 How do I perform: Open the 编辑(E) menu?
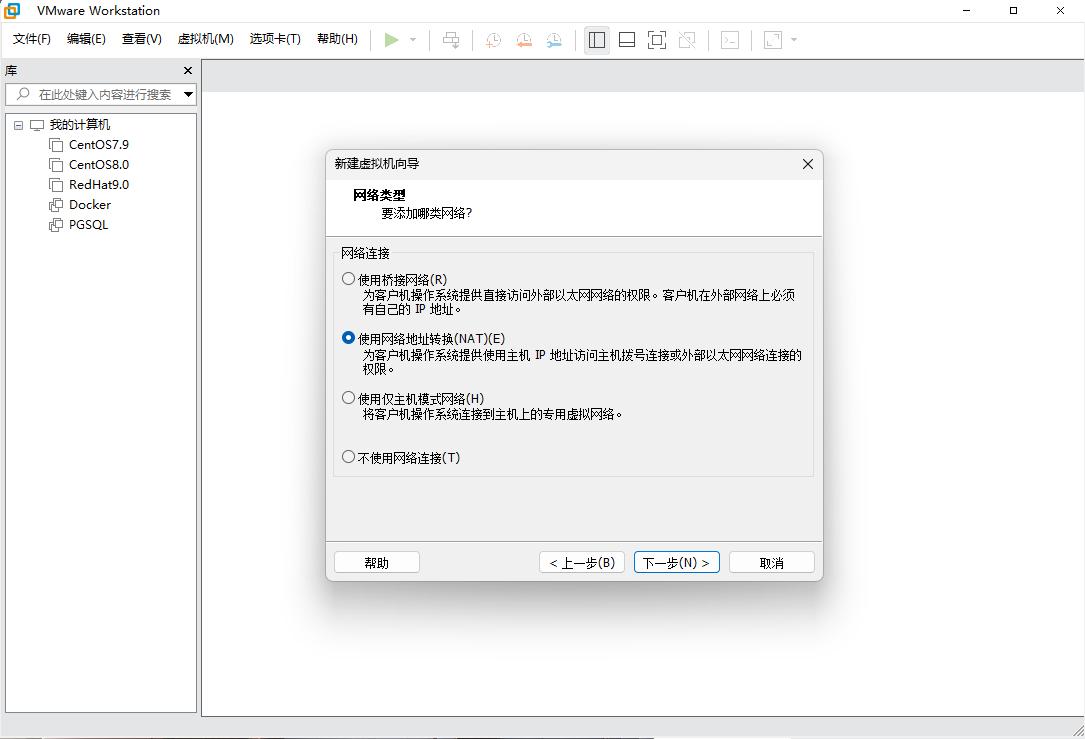click(x=86, y=39)
